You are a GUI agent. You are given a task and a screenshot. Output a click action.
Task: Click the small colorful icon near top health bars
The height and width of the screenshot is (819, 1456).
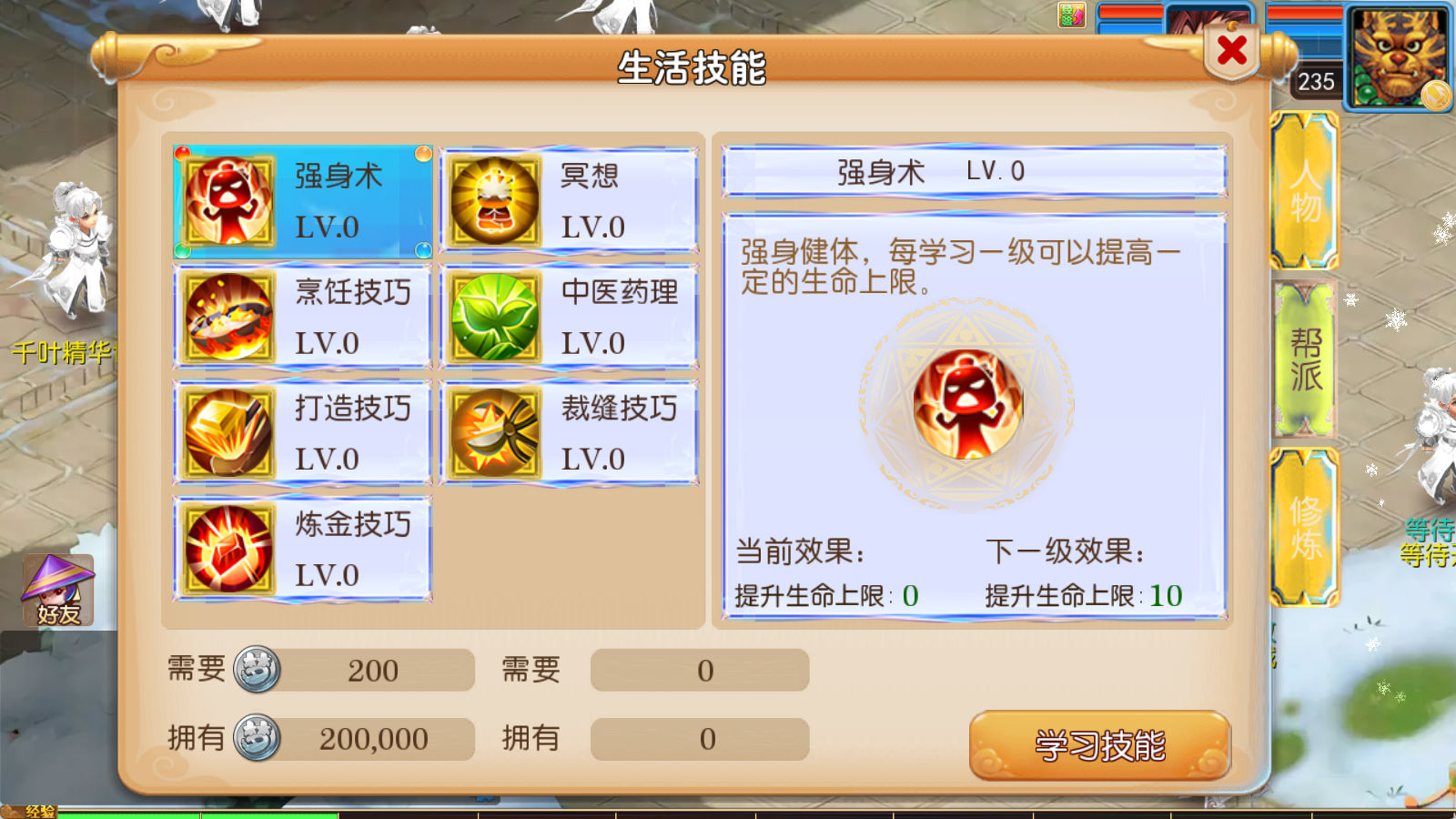[x=1071, y=15]
